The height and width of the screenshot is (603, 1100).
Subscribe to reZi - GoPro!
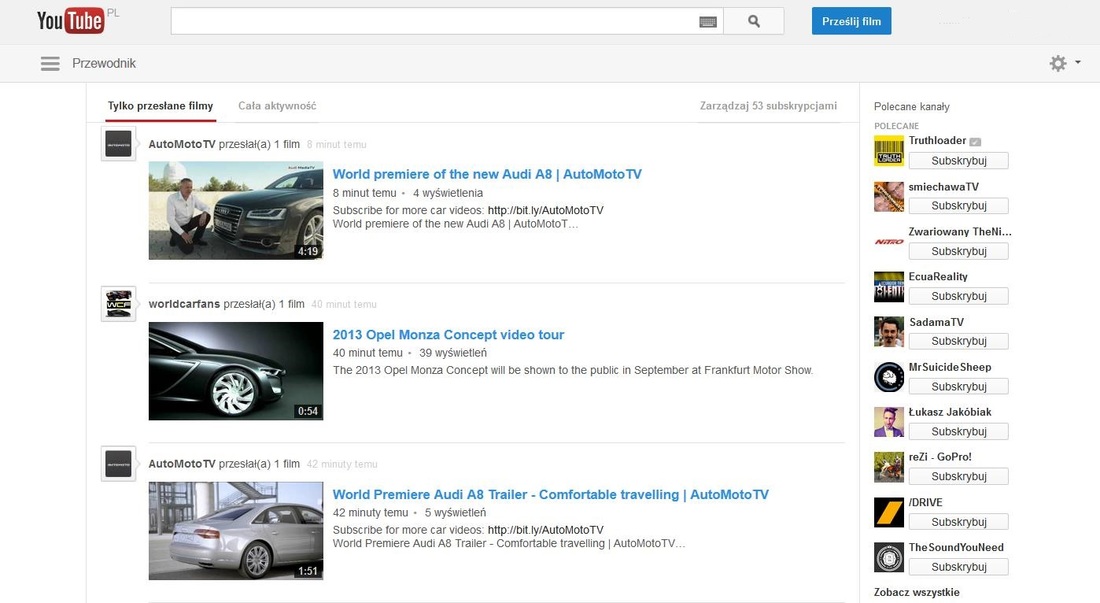[x=959, y=476]
